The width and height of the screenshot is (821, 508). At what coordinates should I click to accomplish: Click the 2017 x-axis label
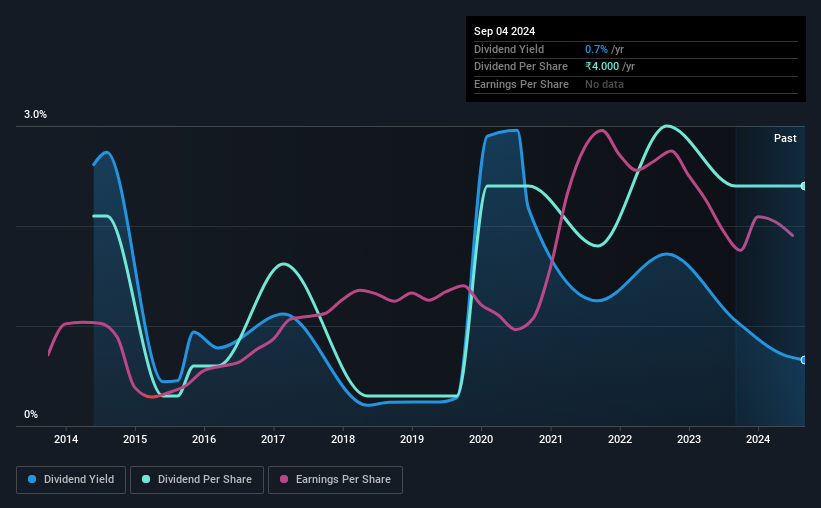pos(273,439)
